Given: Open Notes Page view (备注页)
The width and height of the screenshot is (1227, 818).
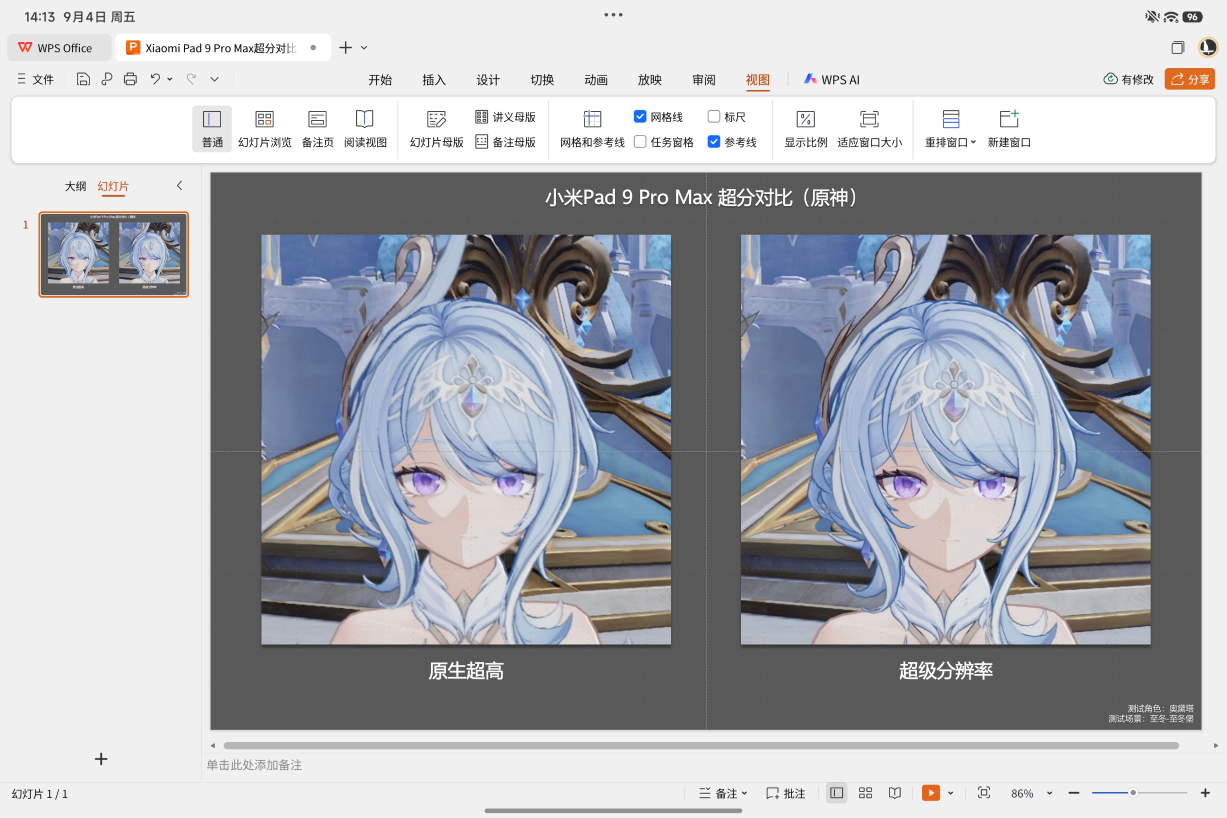Looking at the screenshot, I should point(318,129).
